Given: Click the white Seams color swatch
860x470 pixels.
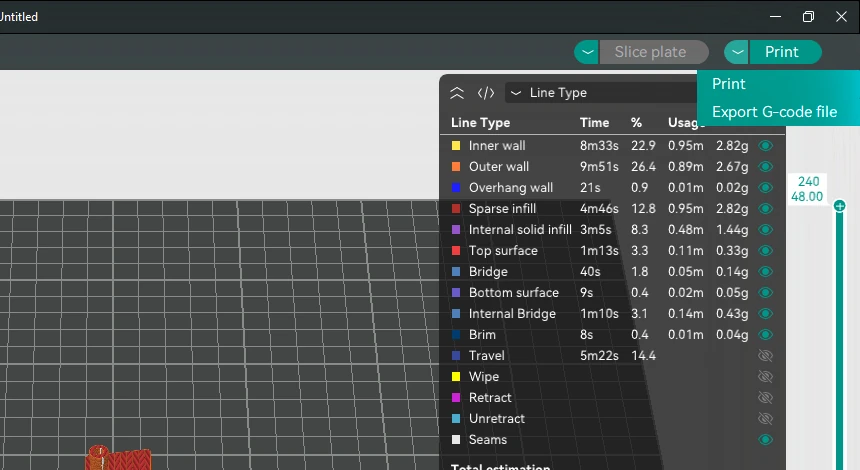Looking at the screenshot, I should click(x=456, y=439).
